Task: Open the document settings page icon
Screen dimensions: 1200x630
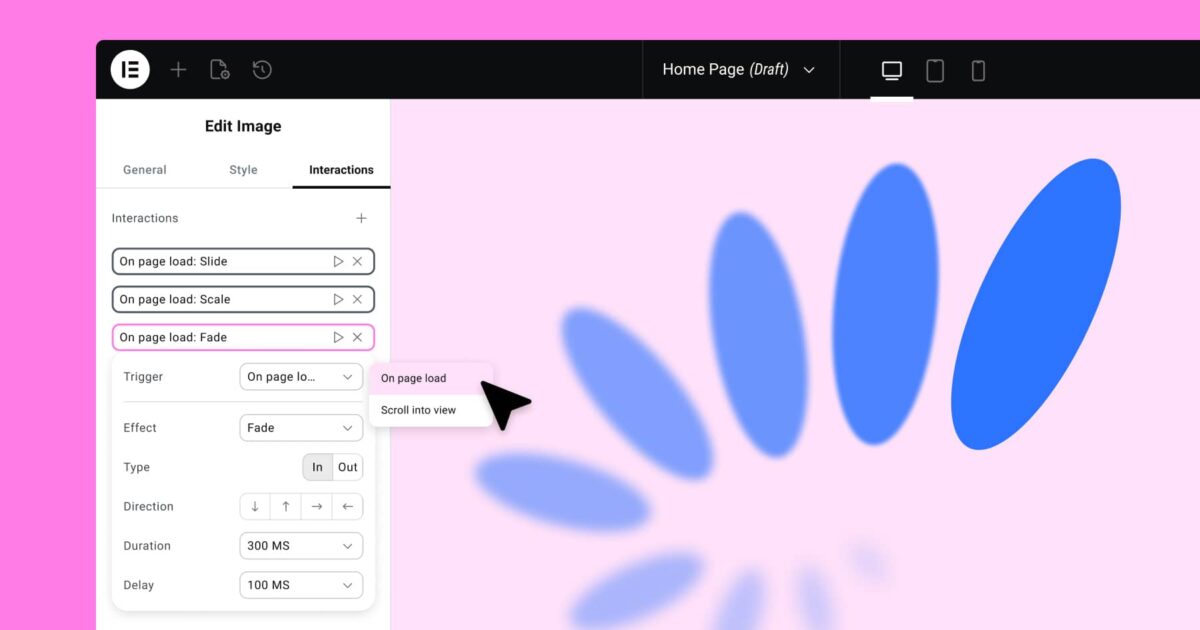Action: point(220,69)
